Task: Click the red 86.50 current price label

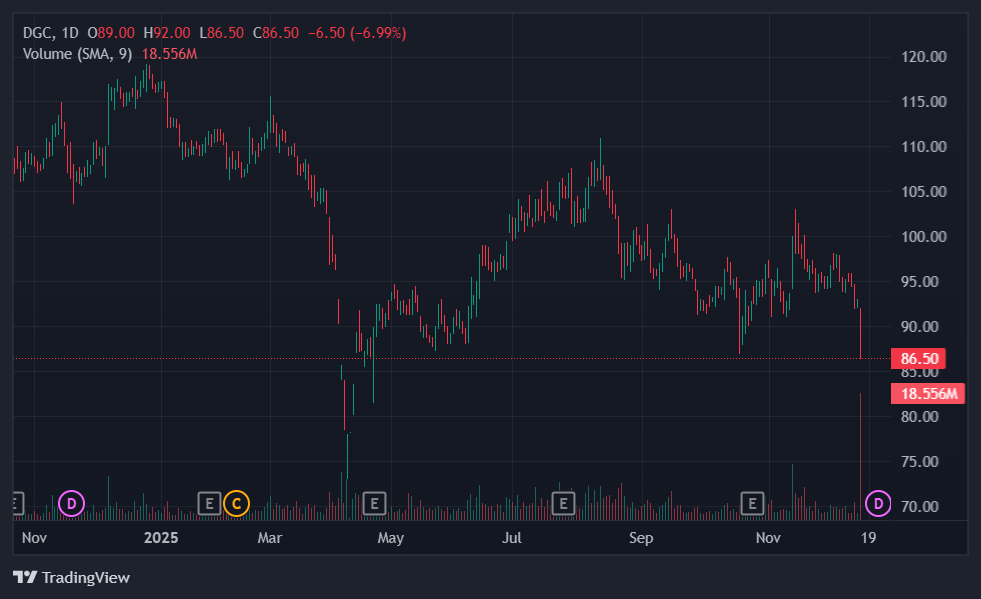Action: click(x=919, y=358)
